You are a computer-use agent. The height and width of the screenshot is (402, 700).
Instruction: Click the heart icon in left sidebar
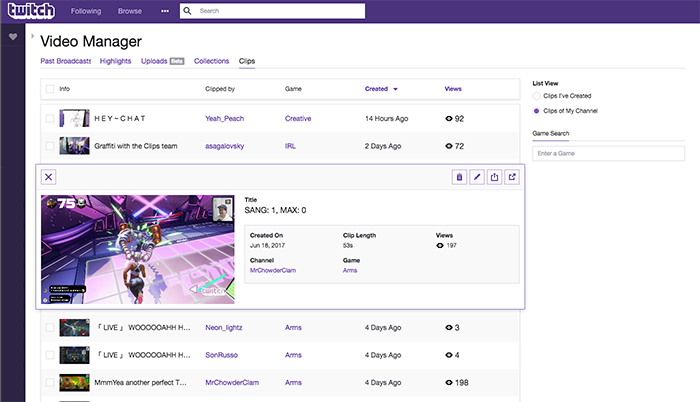pos(13,37)
